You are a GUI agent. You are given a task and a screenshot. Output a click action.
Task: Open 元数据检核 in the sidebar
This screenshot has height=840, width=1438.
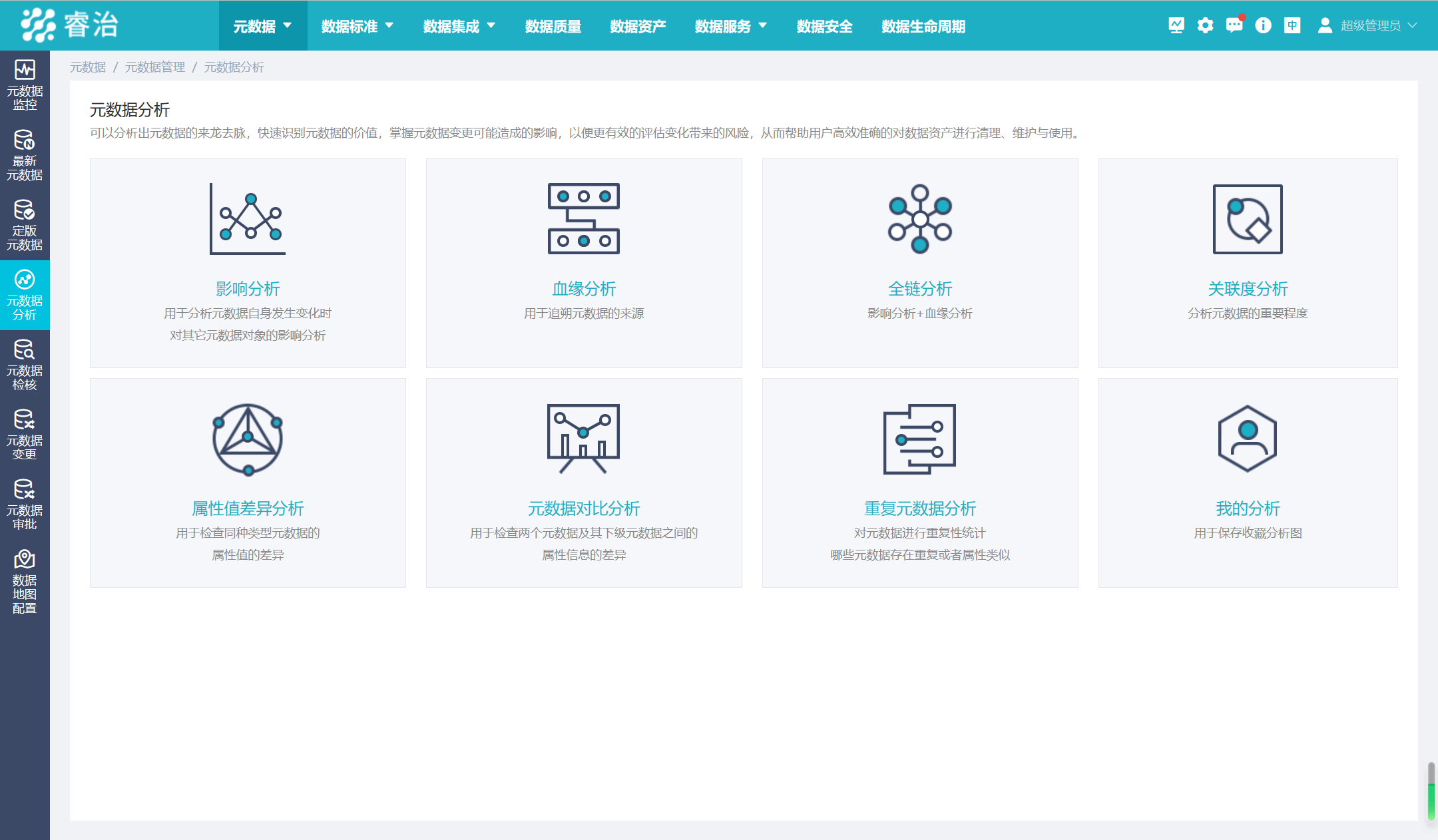click(25, 365)
